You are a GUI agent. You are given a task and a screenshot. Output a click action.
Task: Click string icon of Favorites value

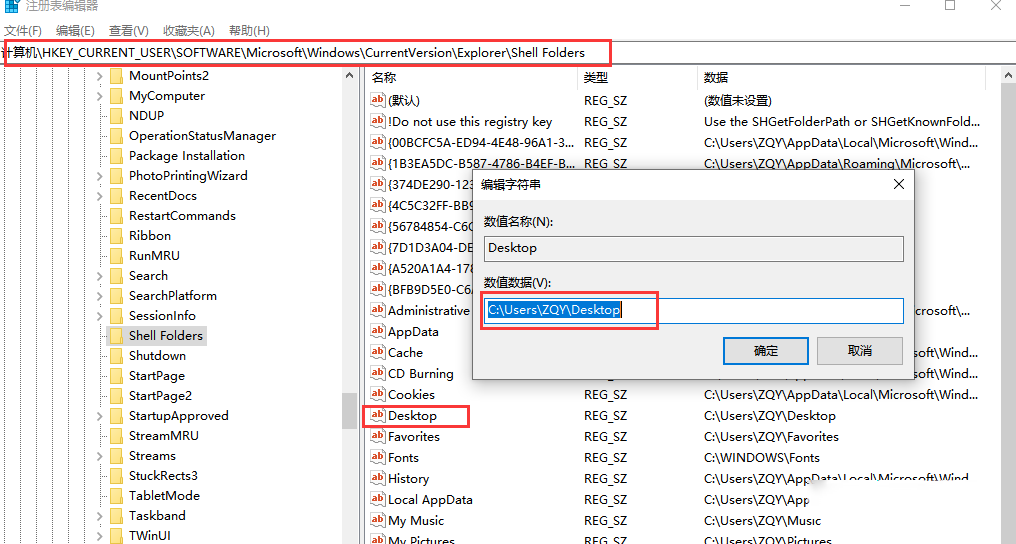tap(378, 436)
